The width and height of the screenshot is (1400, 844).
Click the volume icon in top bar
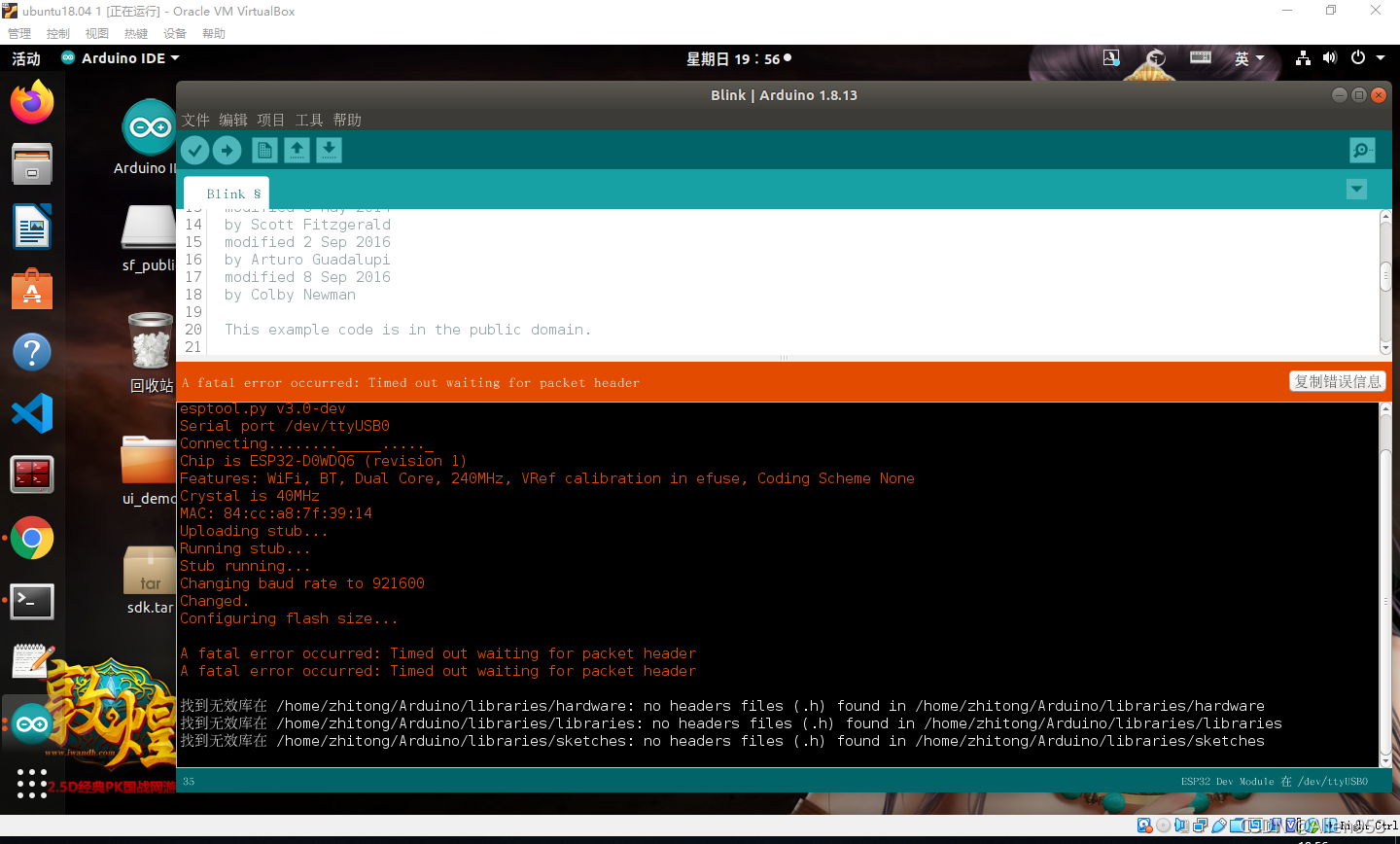1330,58
